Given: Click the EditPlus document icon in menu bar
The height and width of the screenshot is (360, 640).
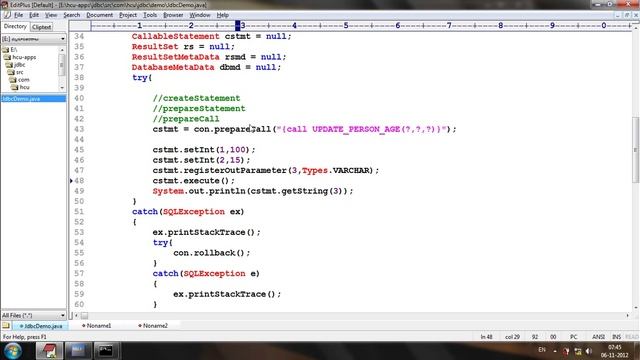Looking at the screenshot, I should click(7, 15).
